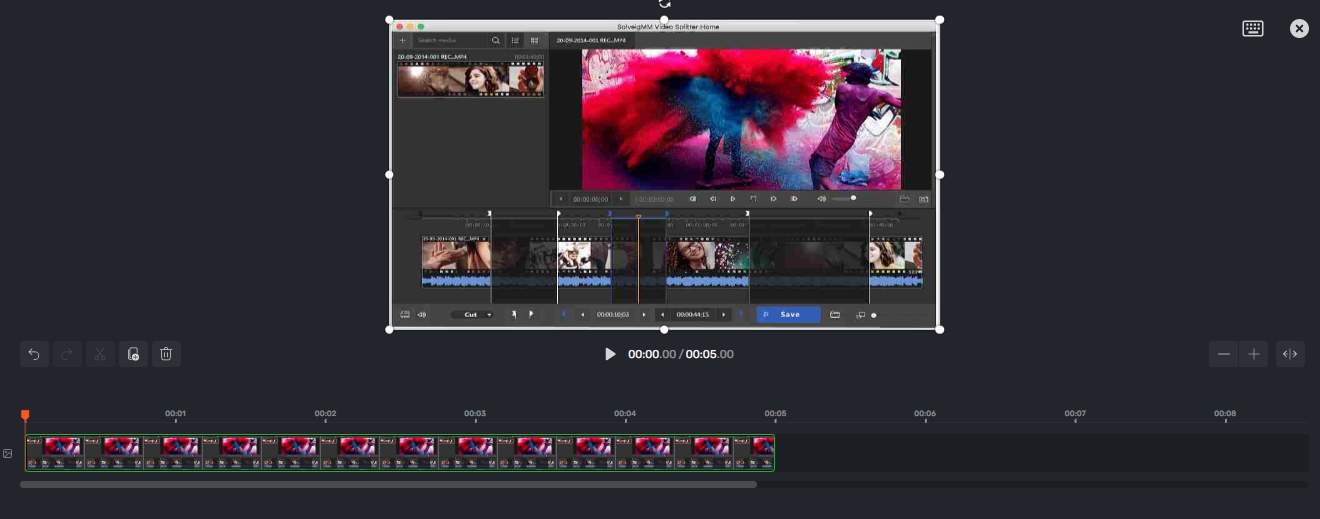The image size is (1320, 519).
Task: Click the left edge middle handle of the preview
Action: pyautogui.click(x=389, y=175)
